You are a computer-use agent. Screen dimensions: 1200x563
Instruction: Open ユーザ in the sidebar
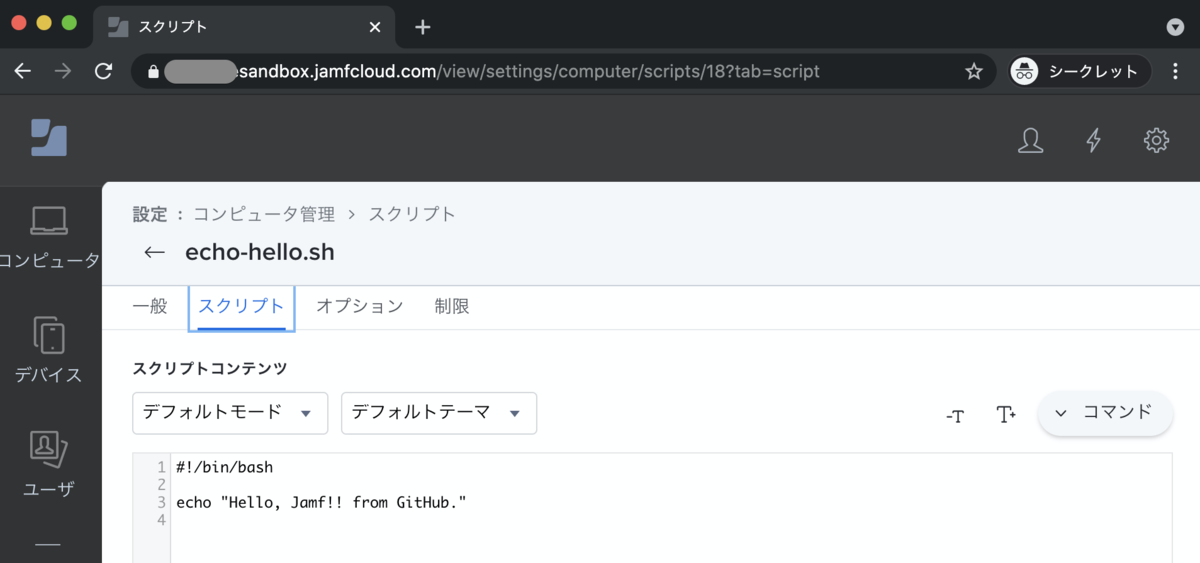49,465
